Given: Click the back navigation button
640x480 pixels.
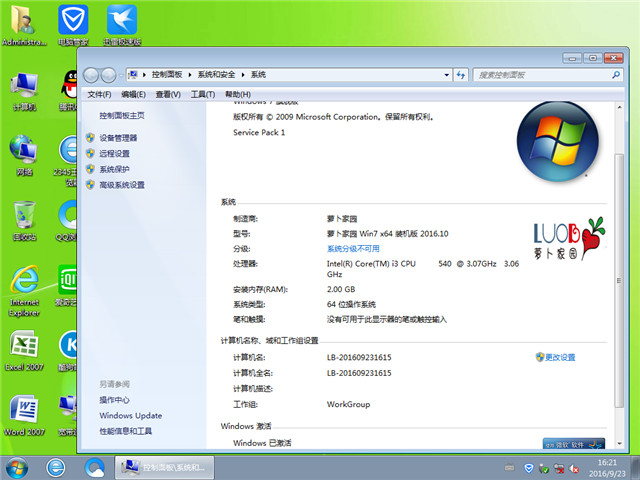Looking at the screenshot, I should click(91, 75).
